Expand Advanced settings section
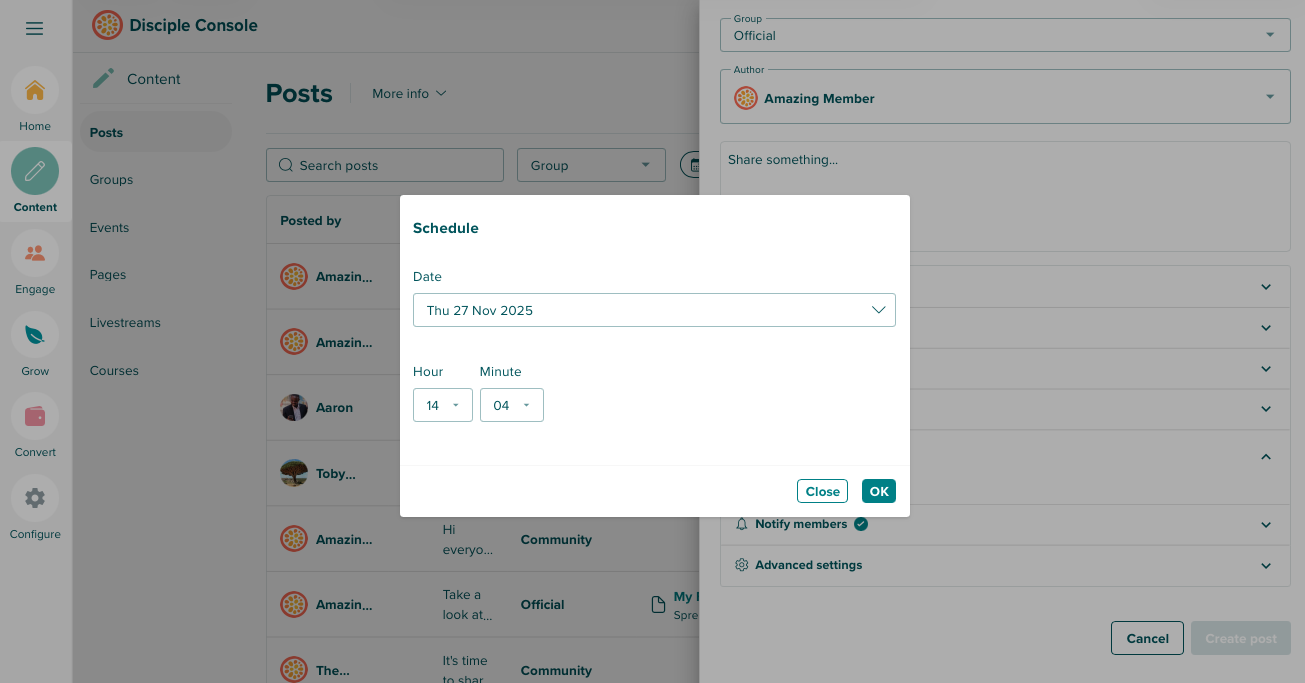 click(1005, 565)
